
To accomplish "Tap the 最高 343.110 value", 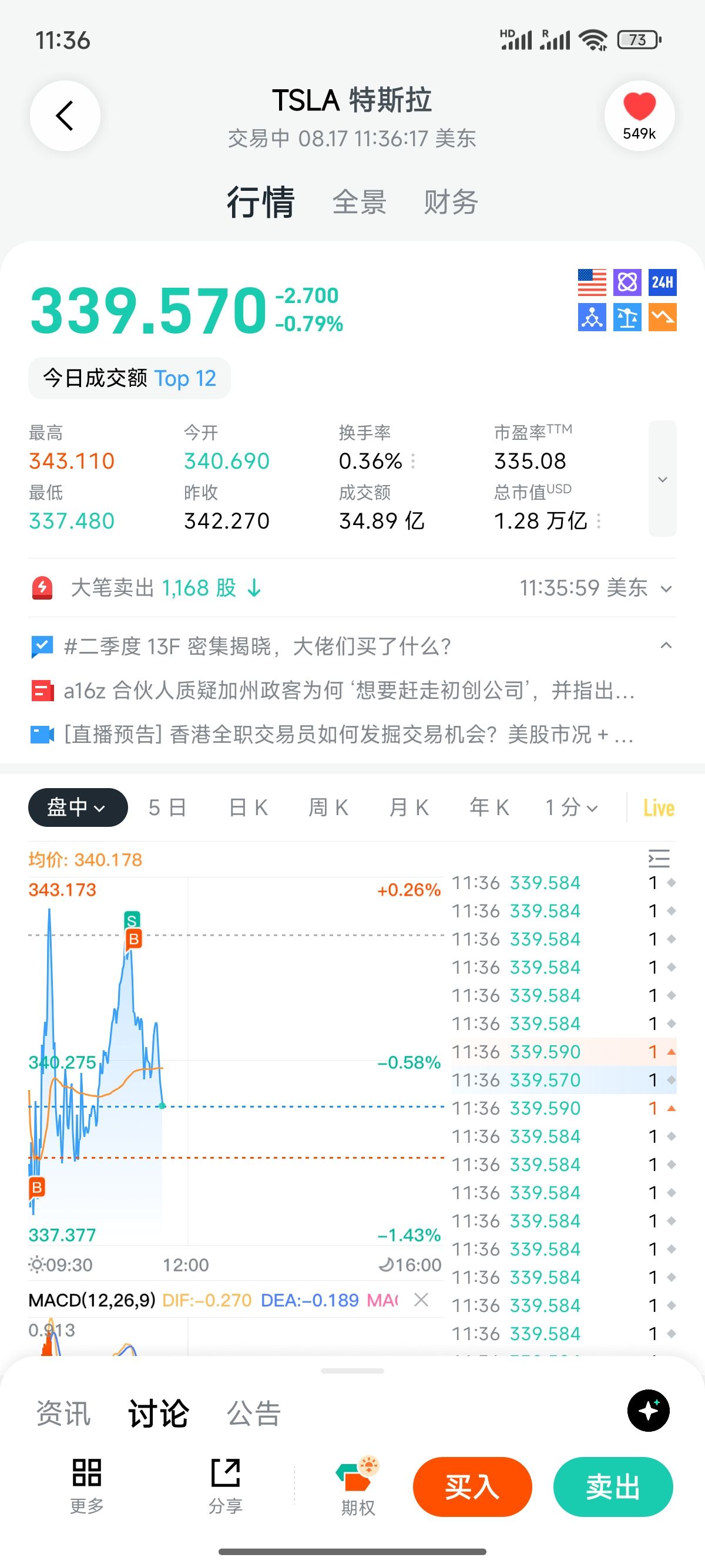I will tap(72, 462).
